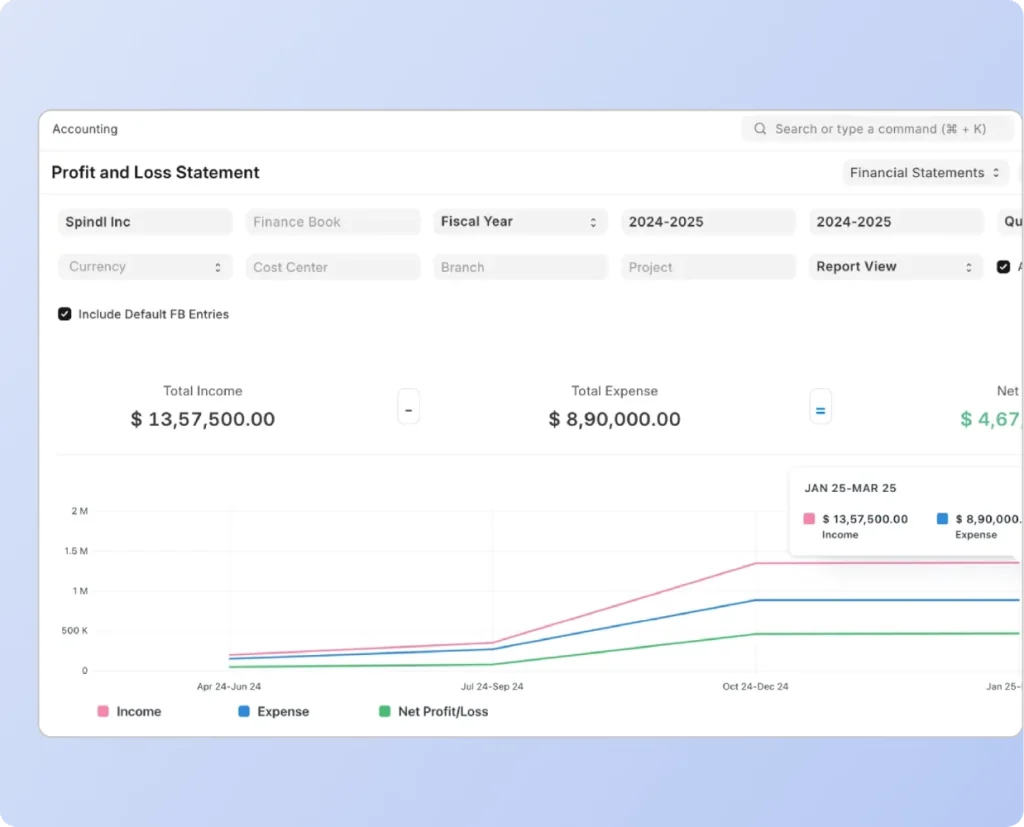Screen dimensions: 1024x827
Task: Open the Fiscal Year dropdown
Action: [520, 221]
